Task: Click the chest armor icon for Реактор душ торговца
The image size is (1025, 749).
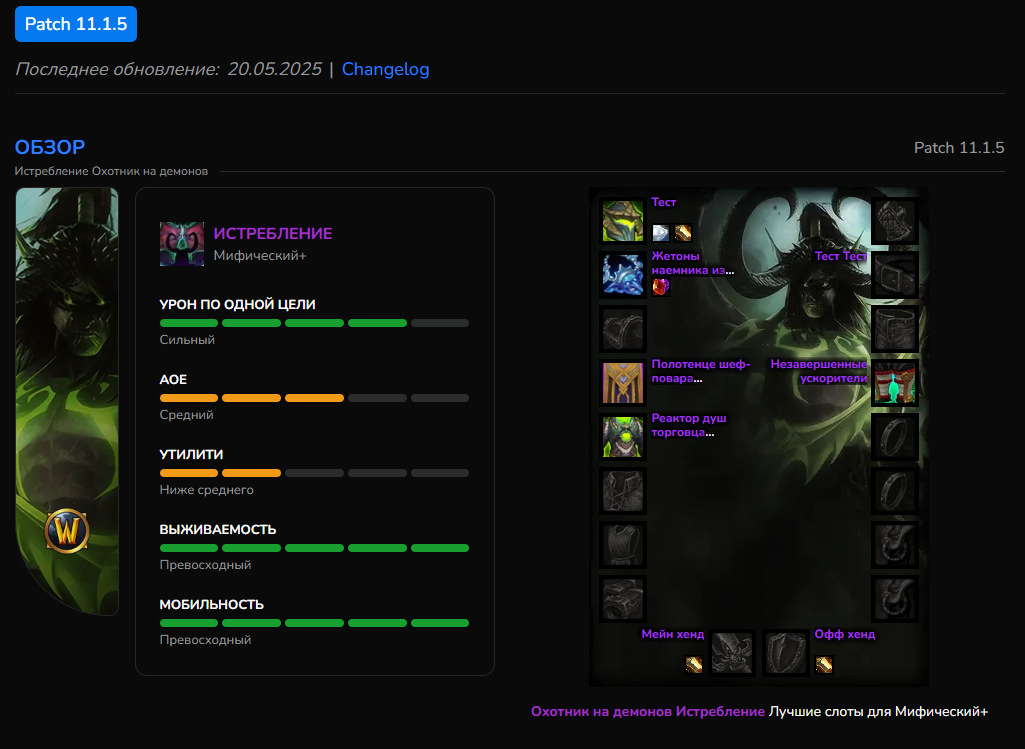Action: click(x=622, y=437)
